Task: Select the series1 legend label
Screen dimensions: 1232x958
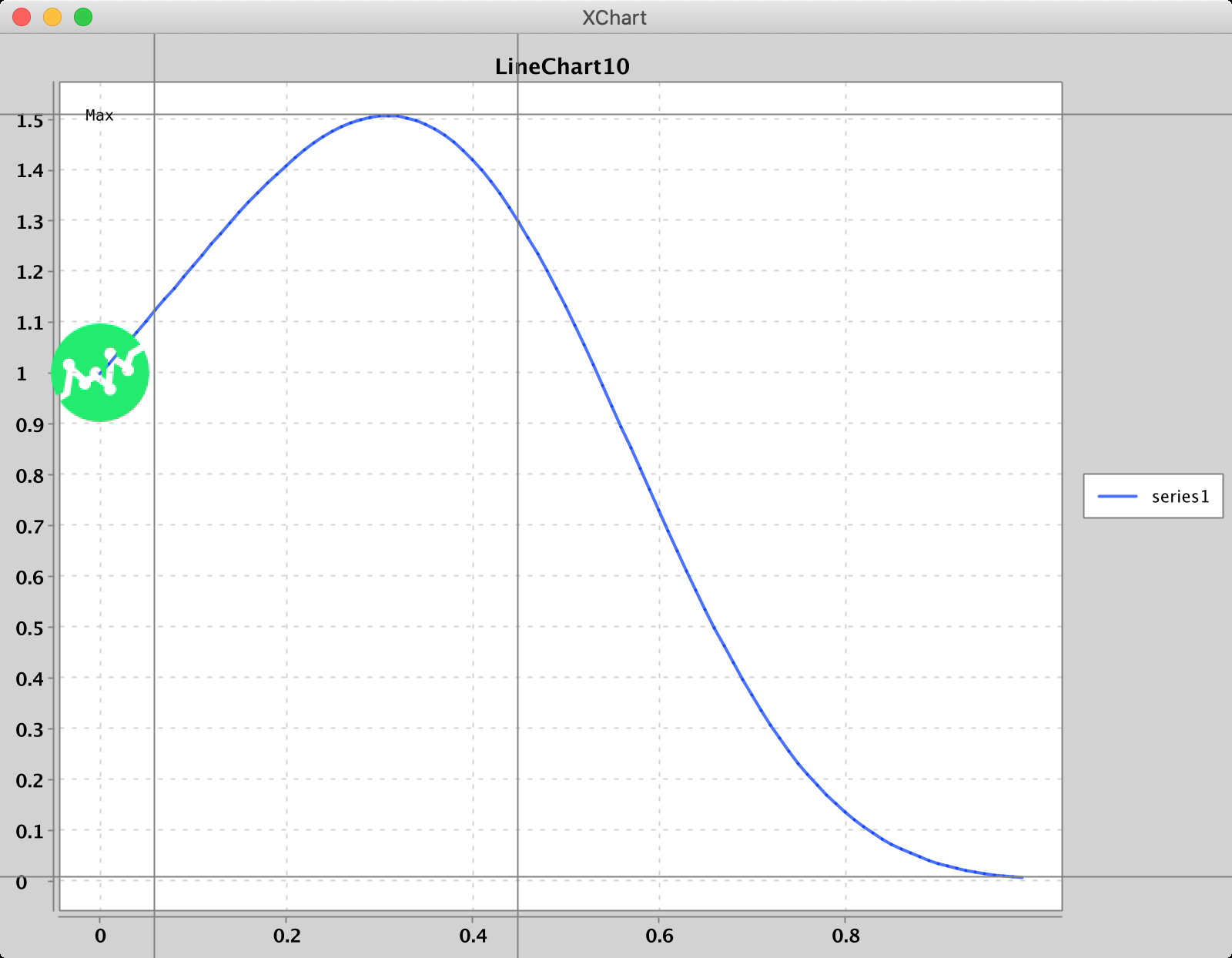Action: click(x=1180, y=497)
